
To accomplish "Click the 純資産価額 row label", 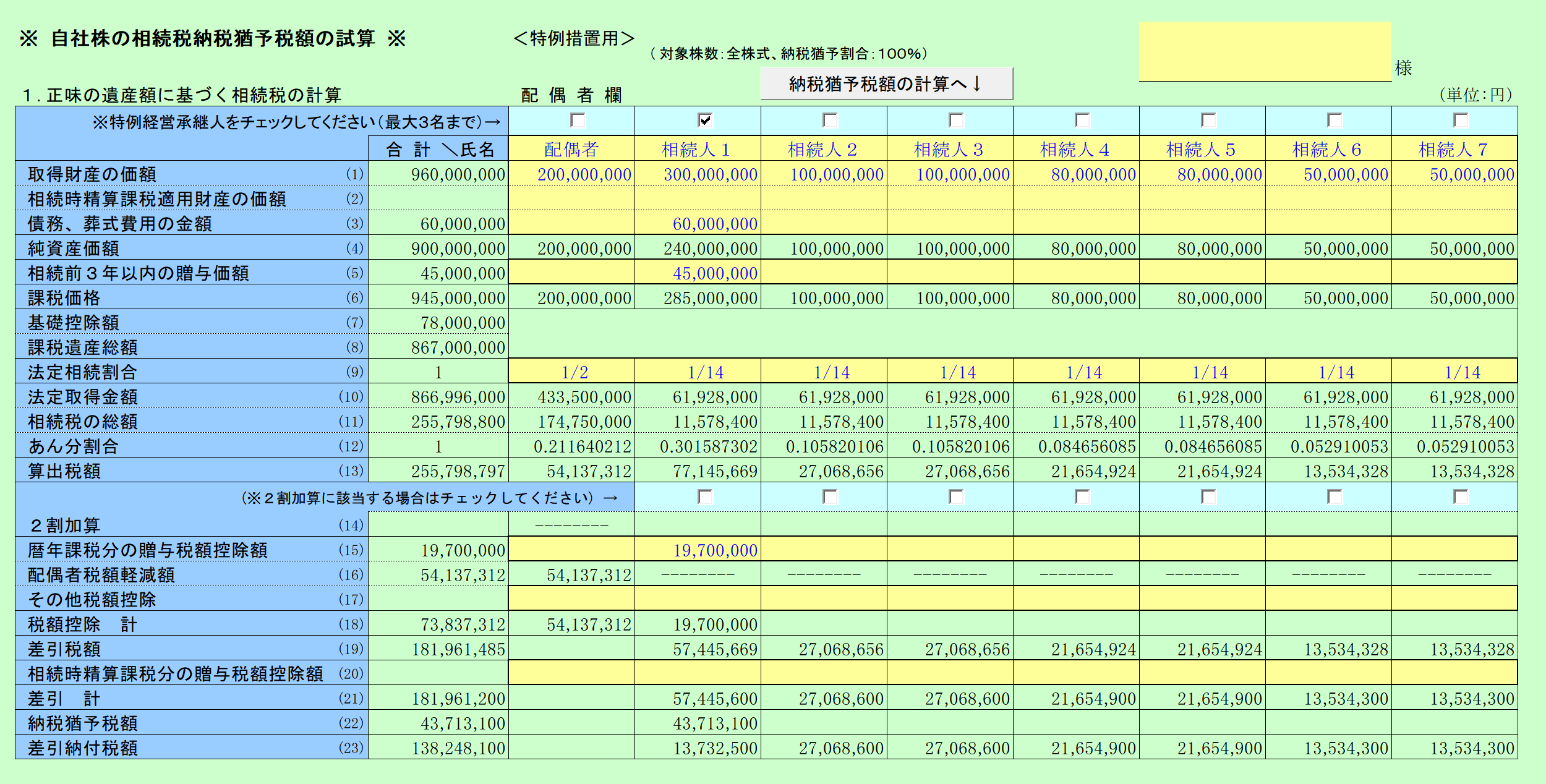I will click(x=74, y=249).
